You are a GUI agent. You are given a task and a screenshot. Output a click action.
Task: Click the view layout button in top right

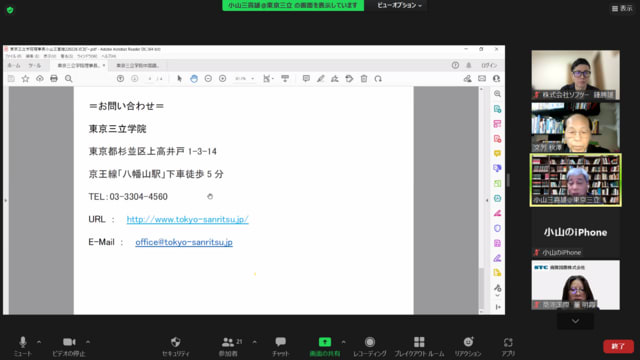pyautogui.click(x=622, y=8)
